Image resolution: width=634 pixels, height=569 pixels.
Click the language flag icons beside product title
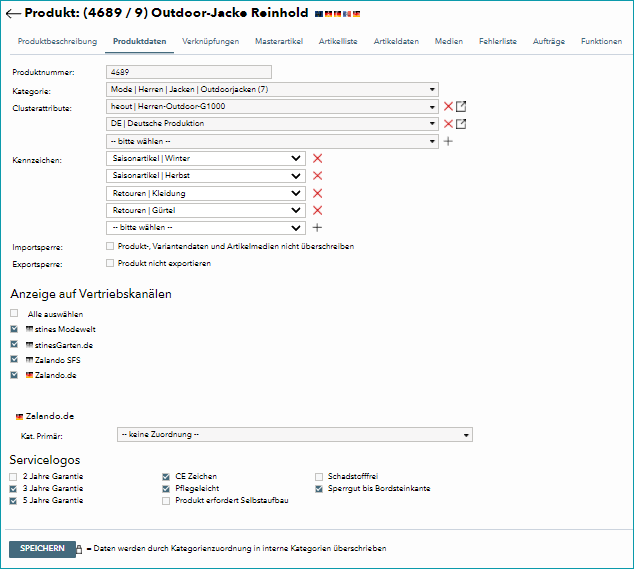coord(338,14)
